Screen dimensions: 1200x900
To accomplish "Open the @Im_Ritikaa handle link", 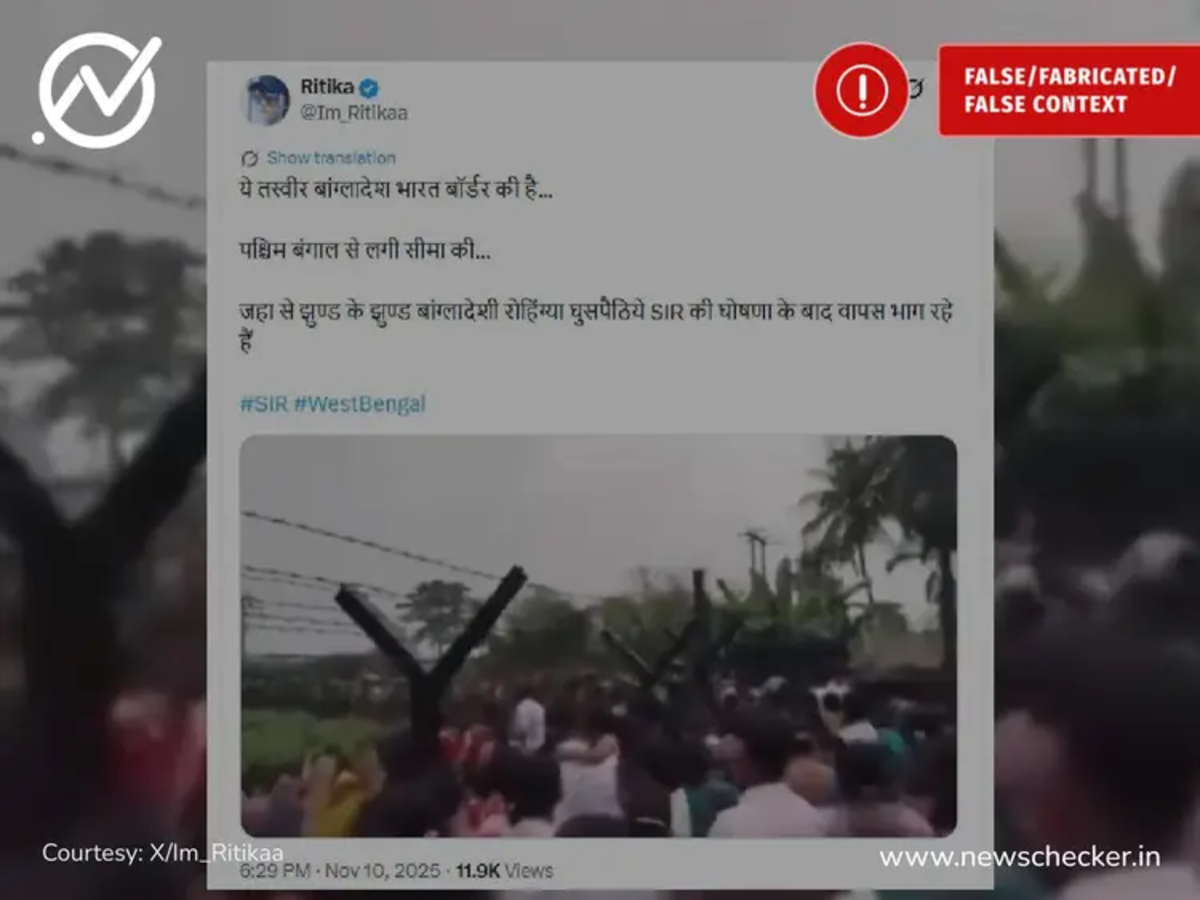I will (354, 113).
